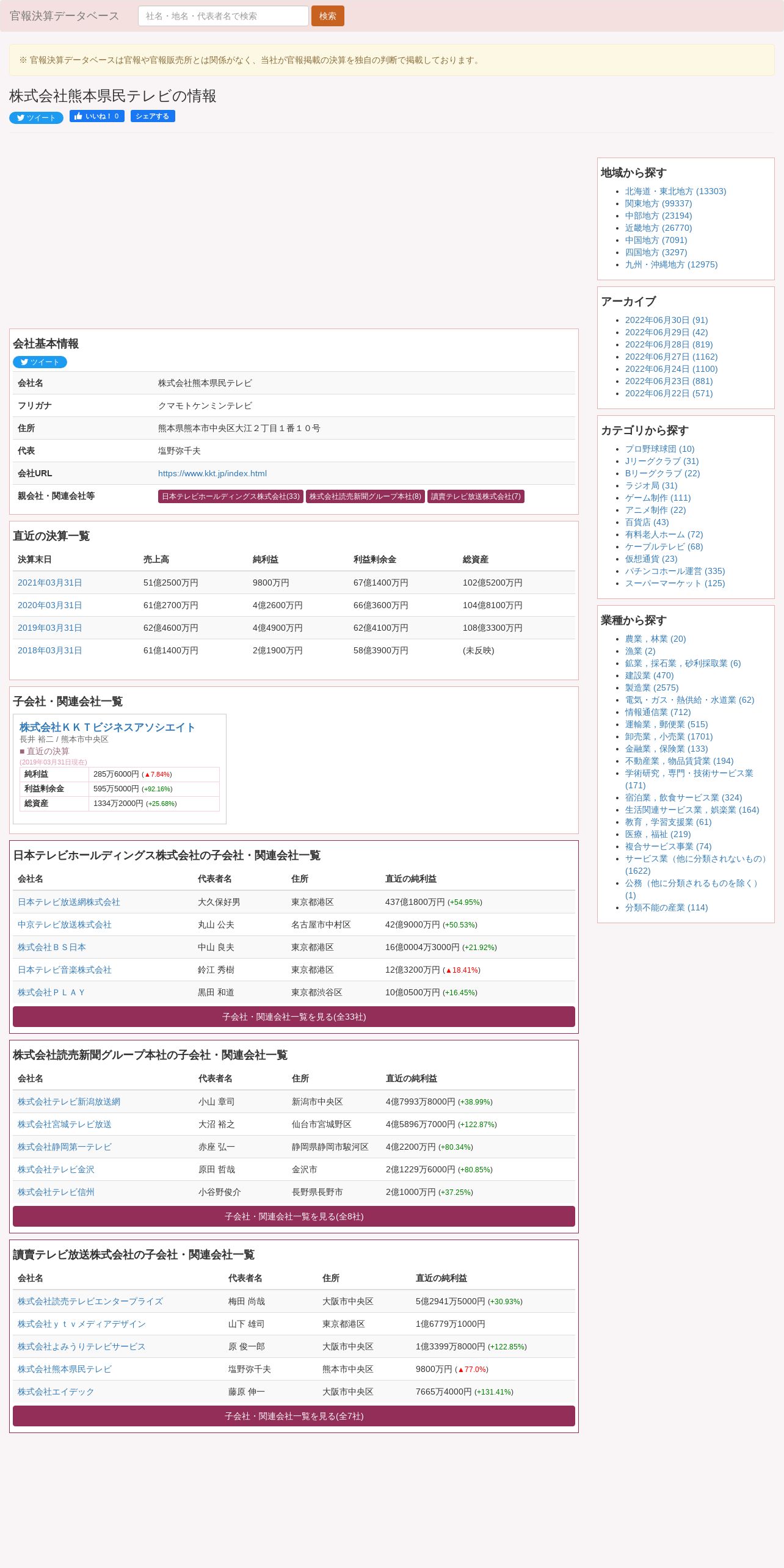Viewport: 784px width, 1568px height.
Task: Click the Facebook いいね! button
Action: point(97,116)
